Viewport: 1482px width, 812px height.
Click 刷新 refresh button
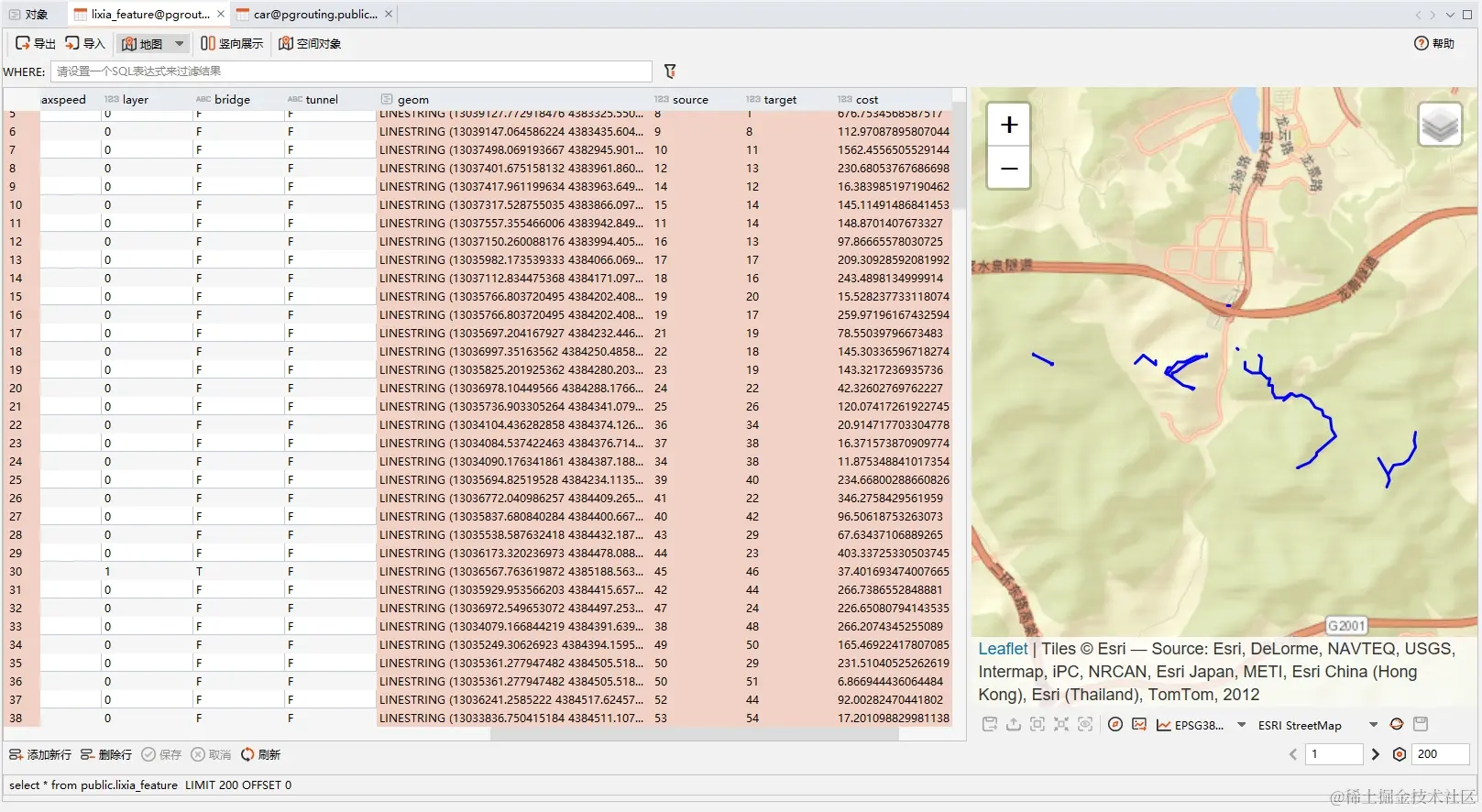(260, 754)
